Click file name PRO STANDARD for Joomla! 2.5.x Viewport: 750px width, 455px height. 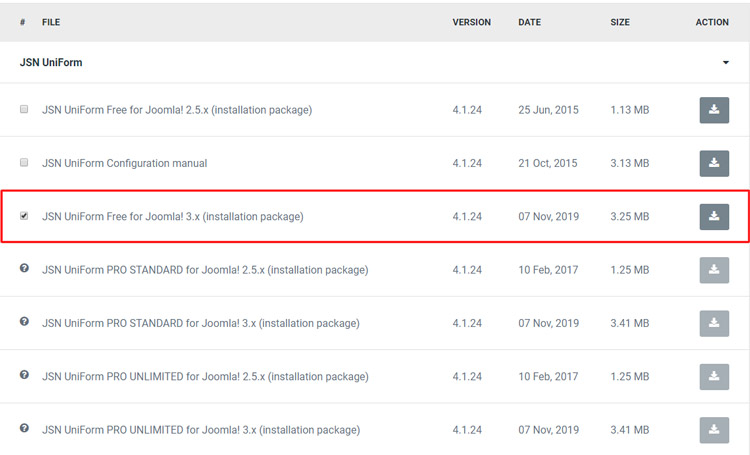click(205, 270)
